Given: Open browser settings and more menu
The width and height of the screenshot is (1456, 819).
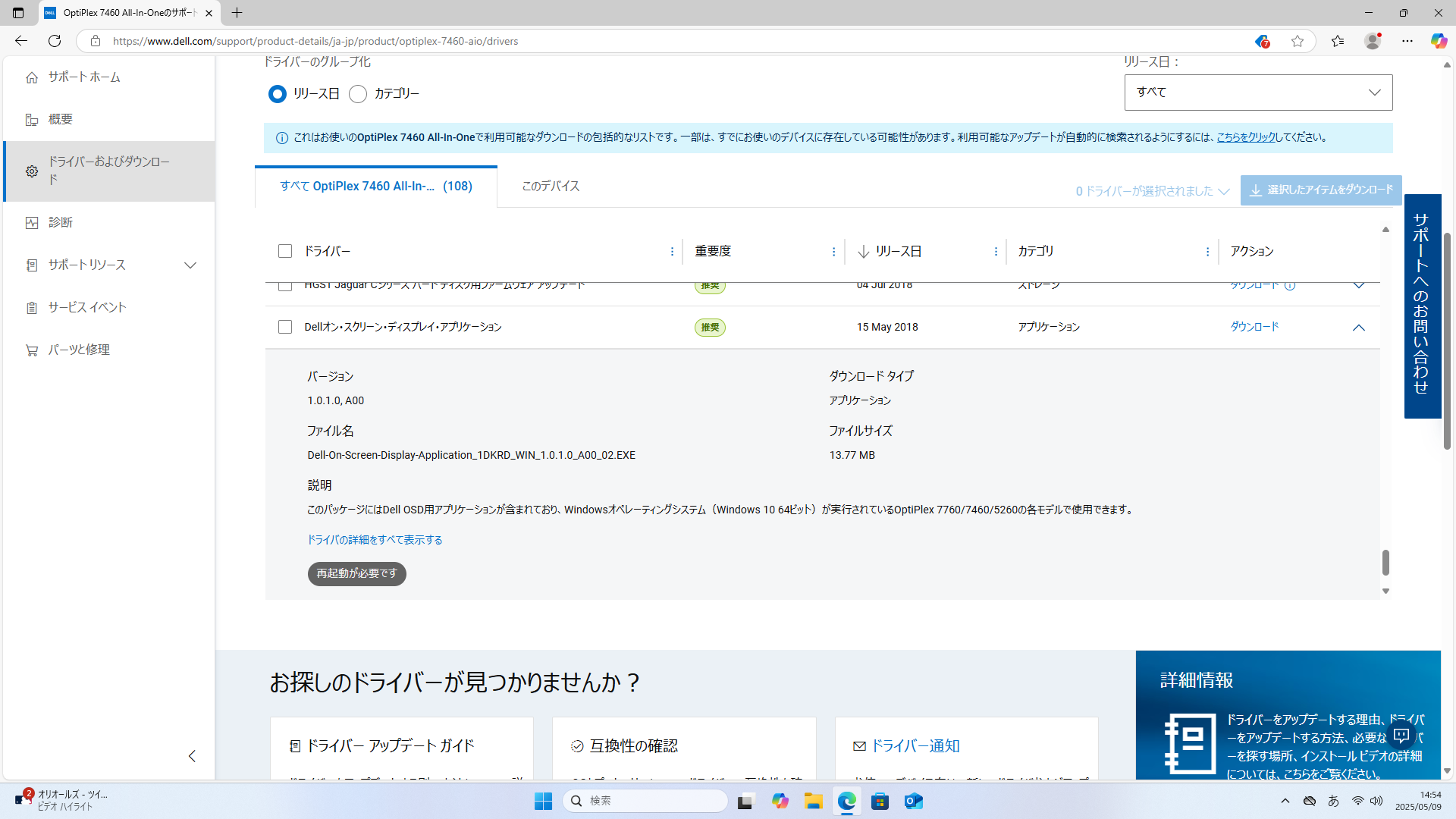Looking at the screenshot, I should [1407, 41].
